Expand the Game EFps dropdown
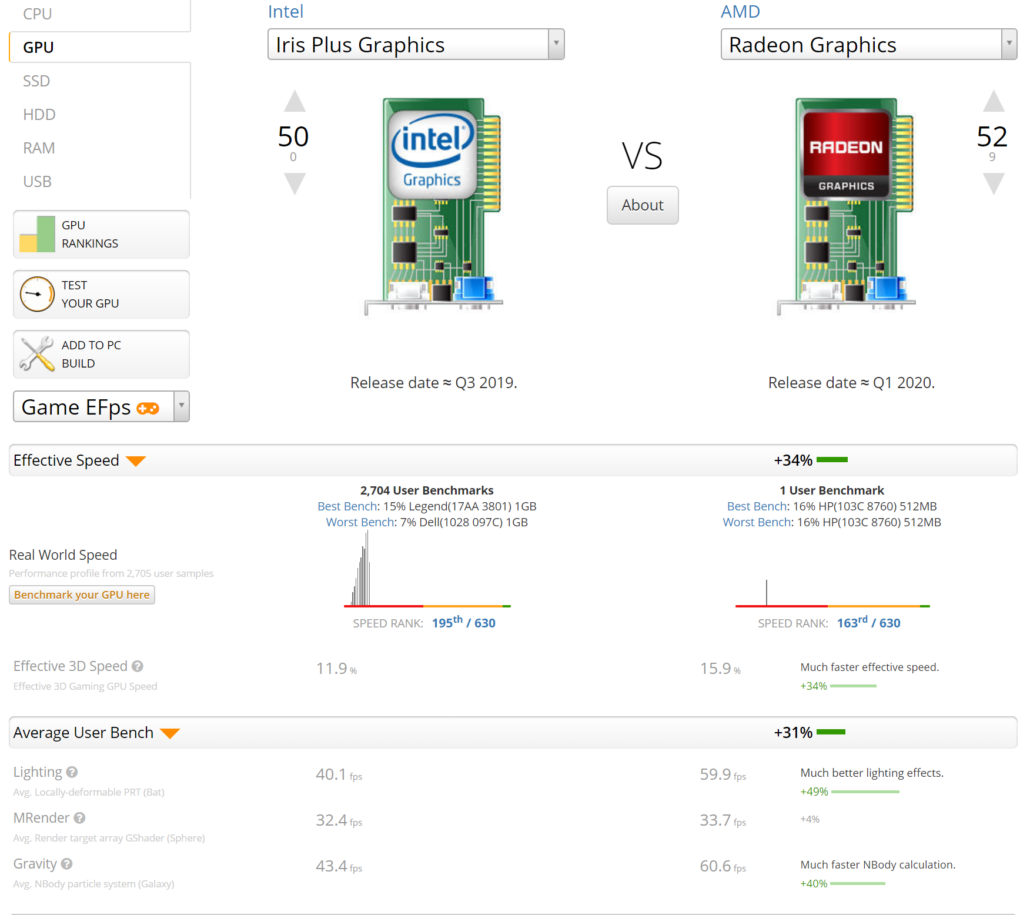This screenshot has width=1030, height=915. click(181, 407)
